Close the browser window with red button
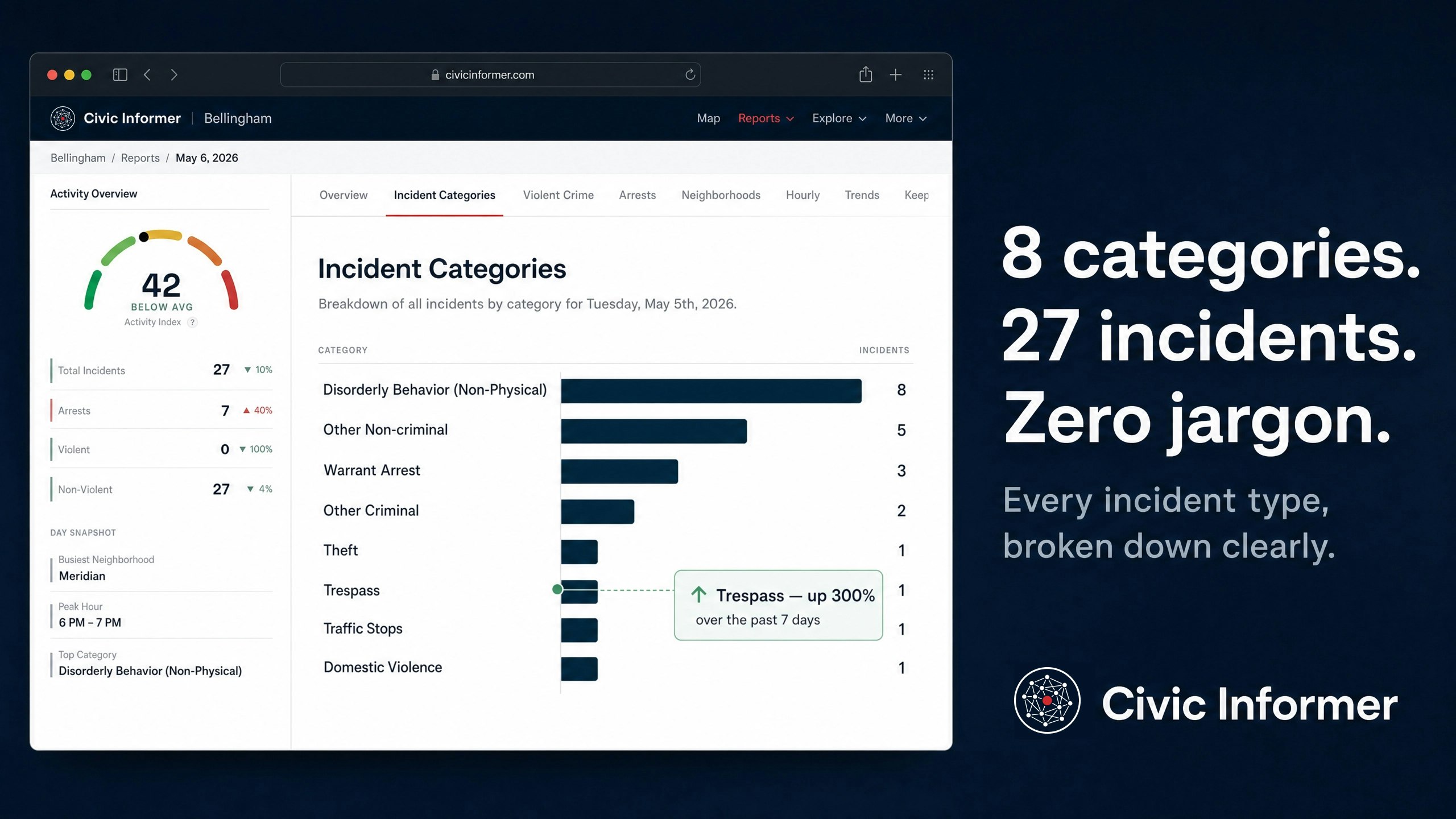This screenshot has width=1456, height=819. [x=52, y=75]
